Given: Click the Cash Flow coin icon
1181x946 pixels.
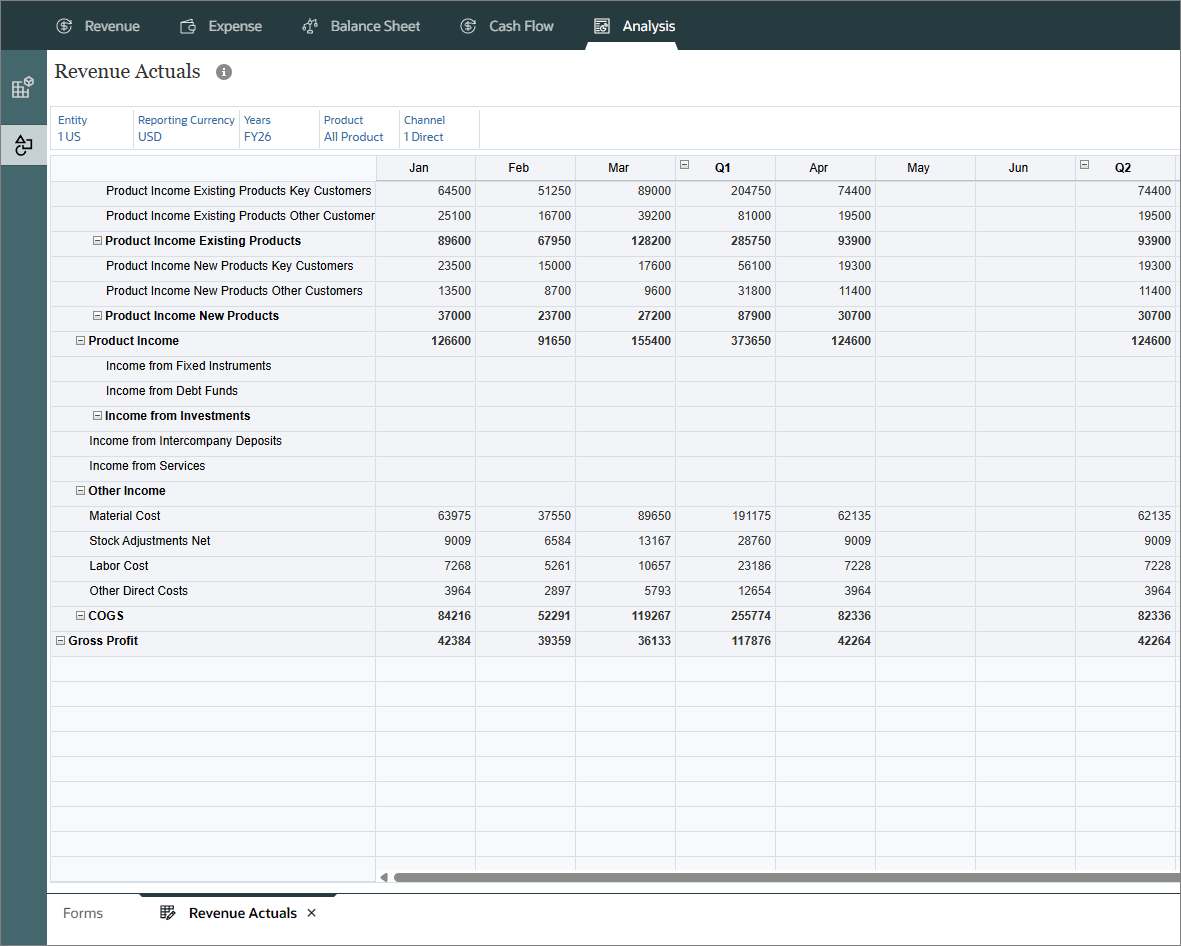Looking at the screenshot, I should click(468, 26).
